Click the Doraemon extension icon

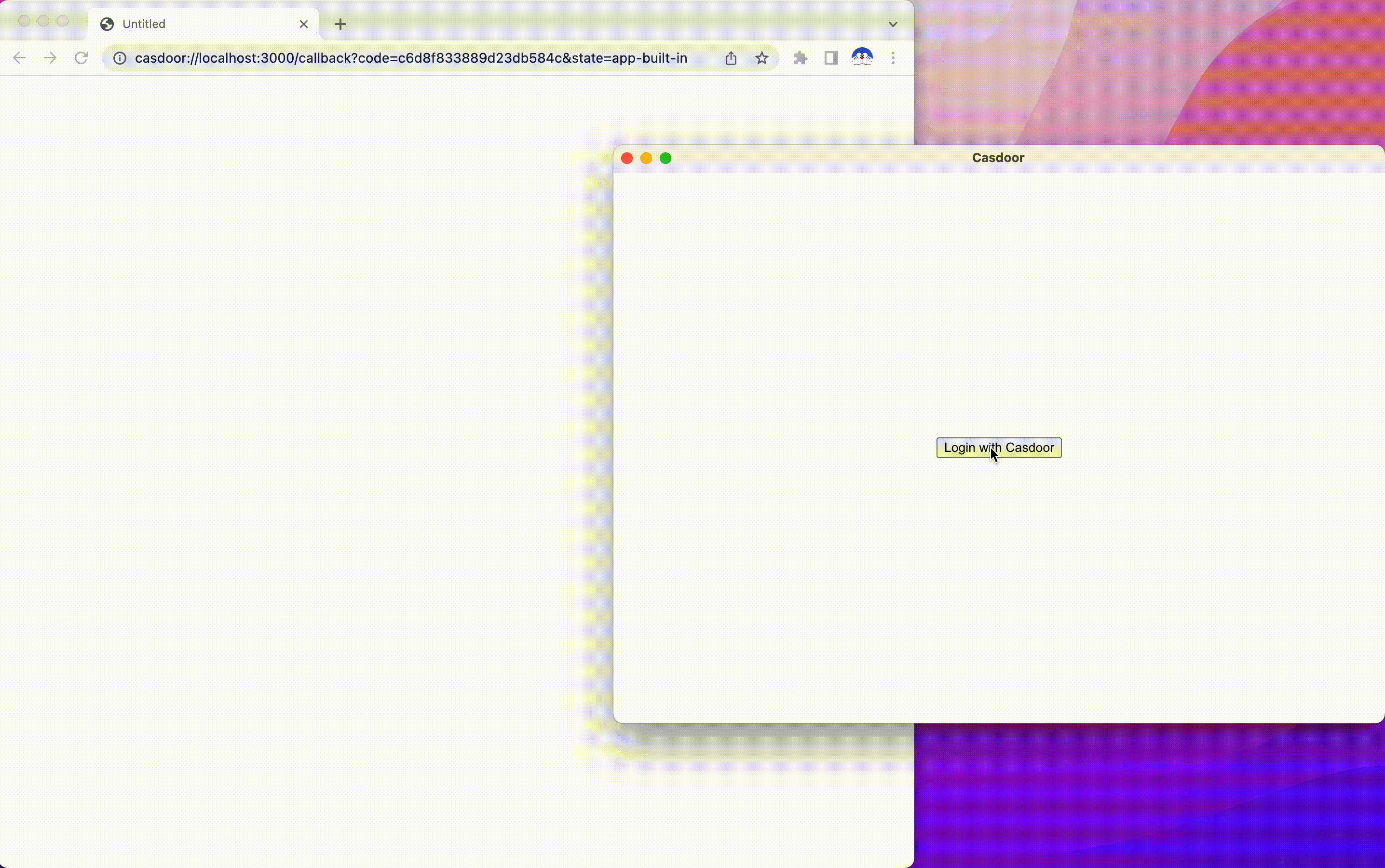[862, 57]
